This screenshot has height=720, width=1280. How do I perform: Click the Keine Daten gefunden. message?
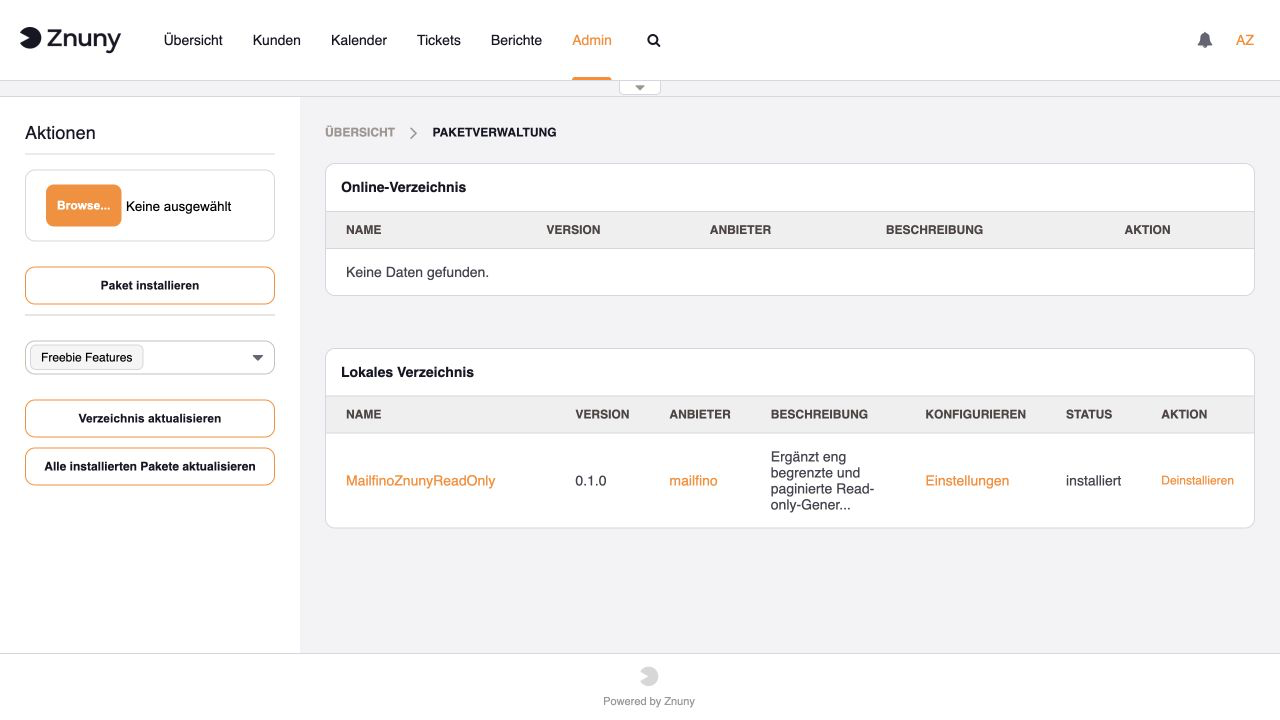417,272
